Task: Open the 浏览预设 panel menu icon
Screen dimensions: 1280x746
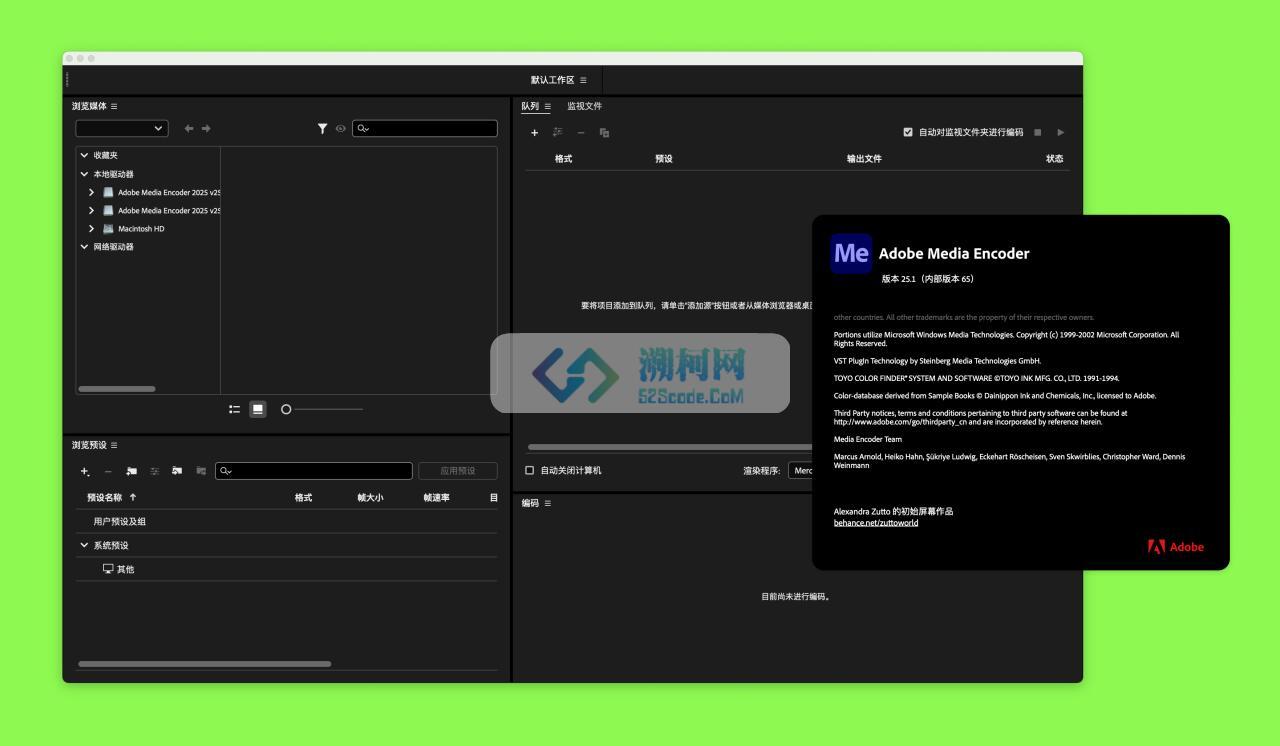Action: pos(114,445)
